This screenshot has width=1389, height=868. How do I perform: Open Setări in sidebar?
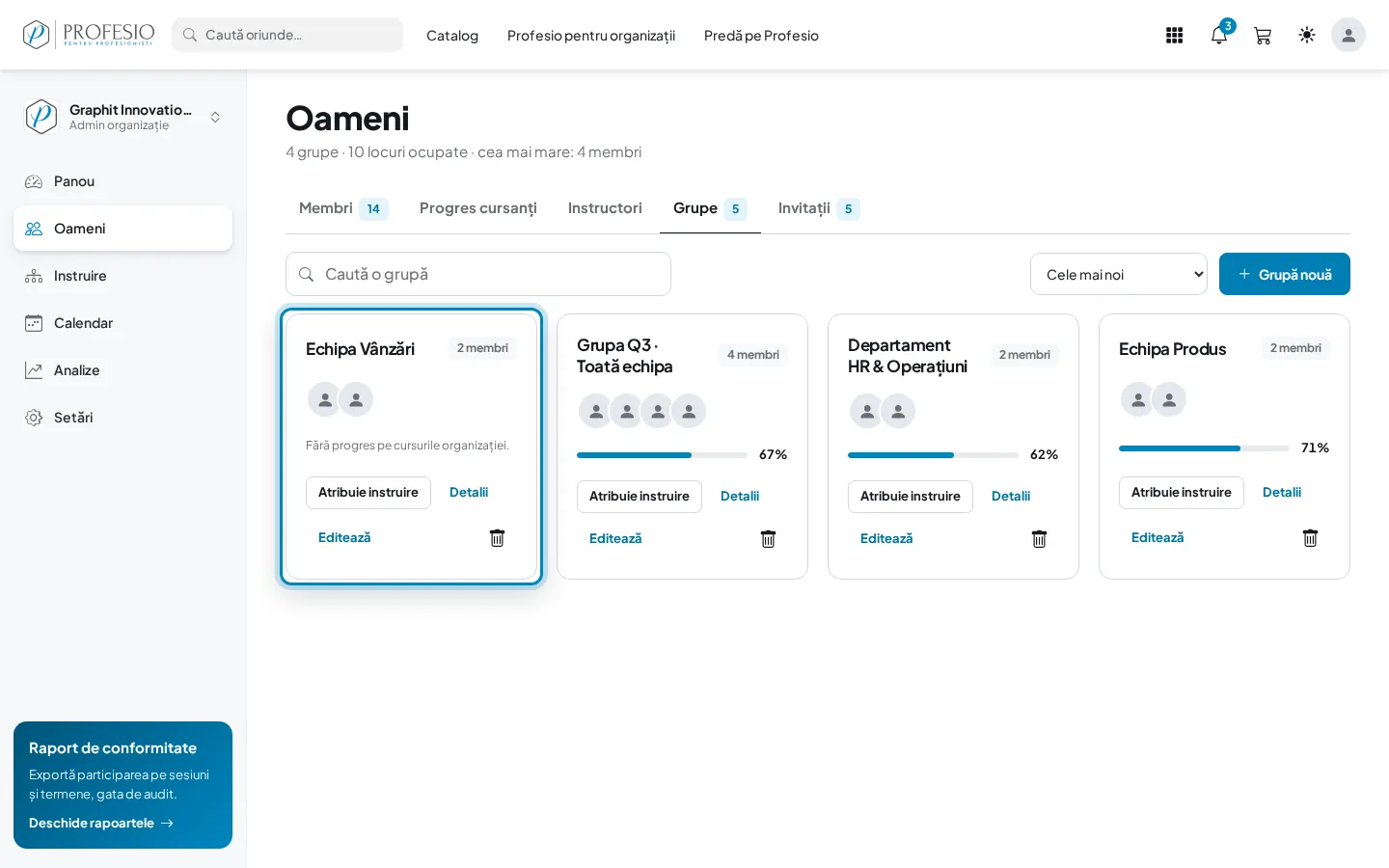pos(123,418)
